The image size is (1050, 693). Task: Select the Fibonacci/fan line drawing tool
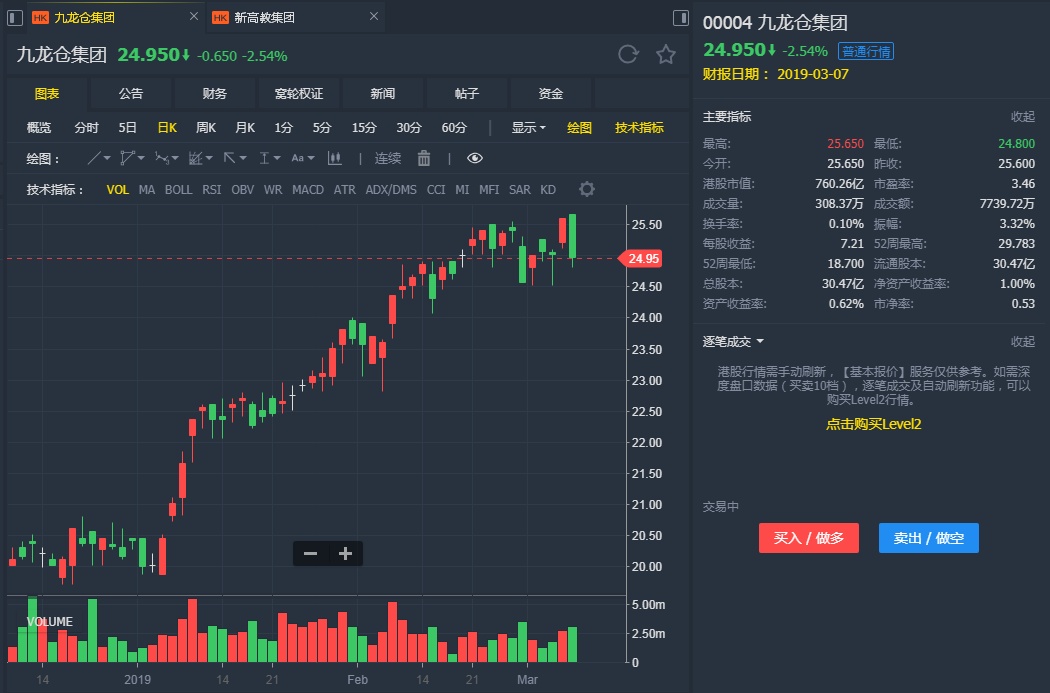point(196,158)
